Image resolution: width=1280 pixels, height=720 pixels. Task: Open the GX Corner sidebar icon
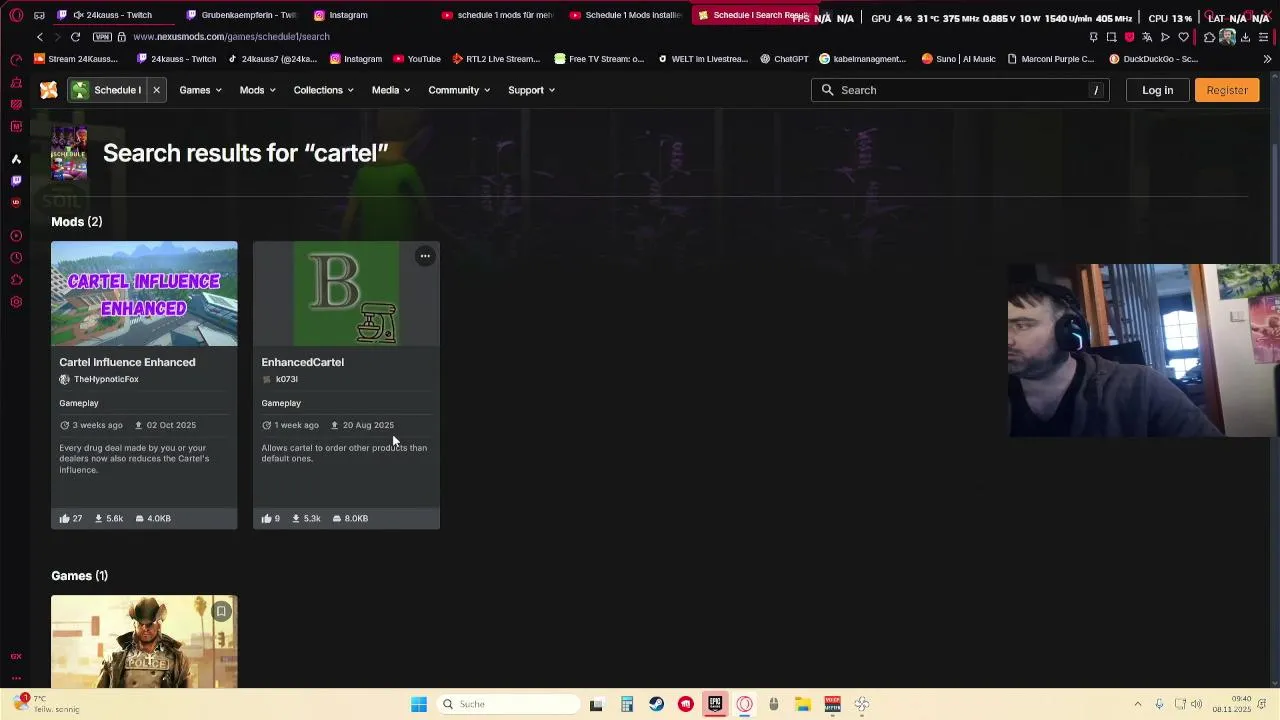(16, 656)
